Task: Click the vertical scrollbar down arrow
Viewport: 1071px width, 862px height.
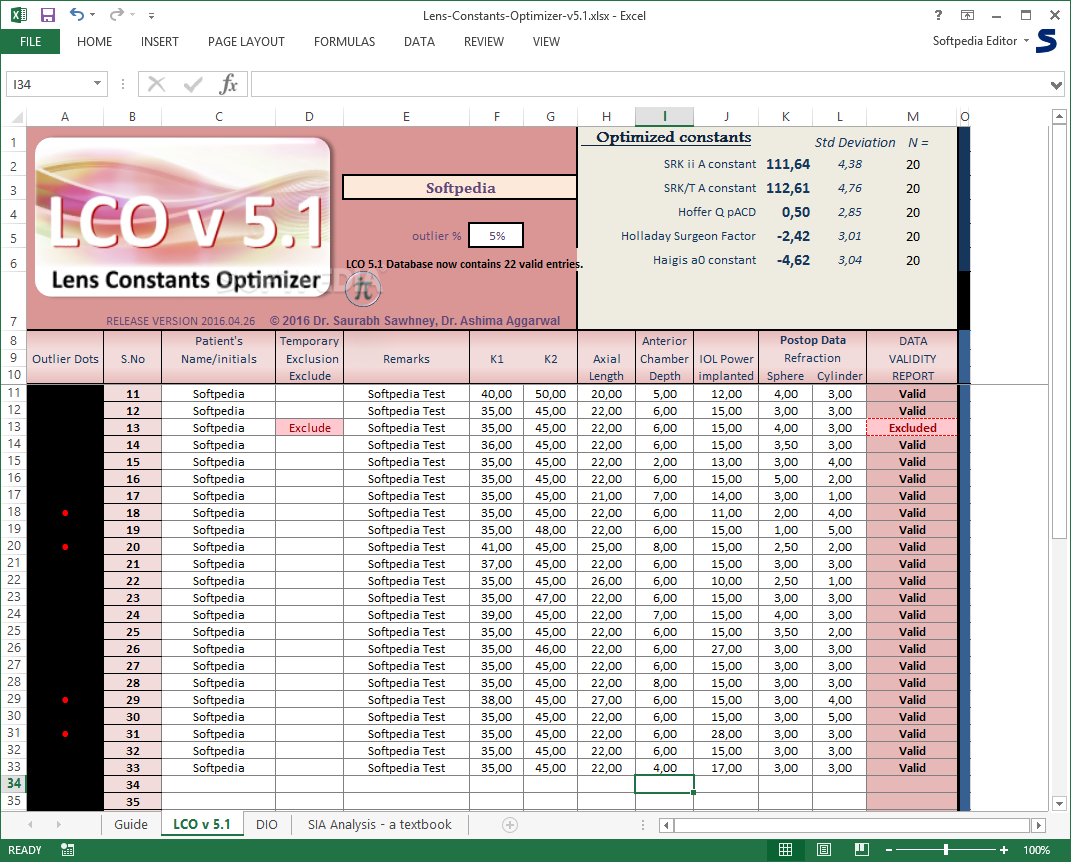Action: (x=1059, y=803)
